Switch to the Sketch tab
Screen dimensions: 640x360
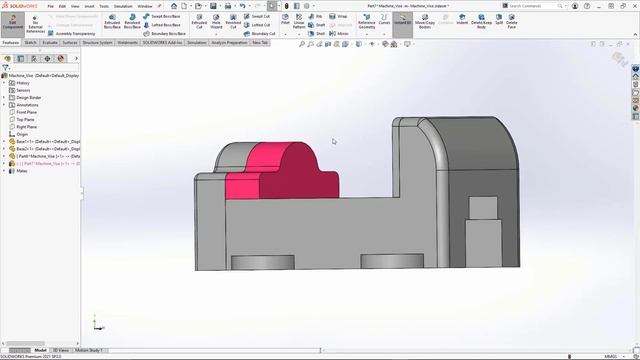click(30, 42)
